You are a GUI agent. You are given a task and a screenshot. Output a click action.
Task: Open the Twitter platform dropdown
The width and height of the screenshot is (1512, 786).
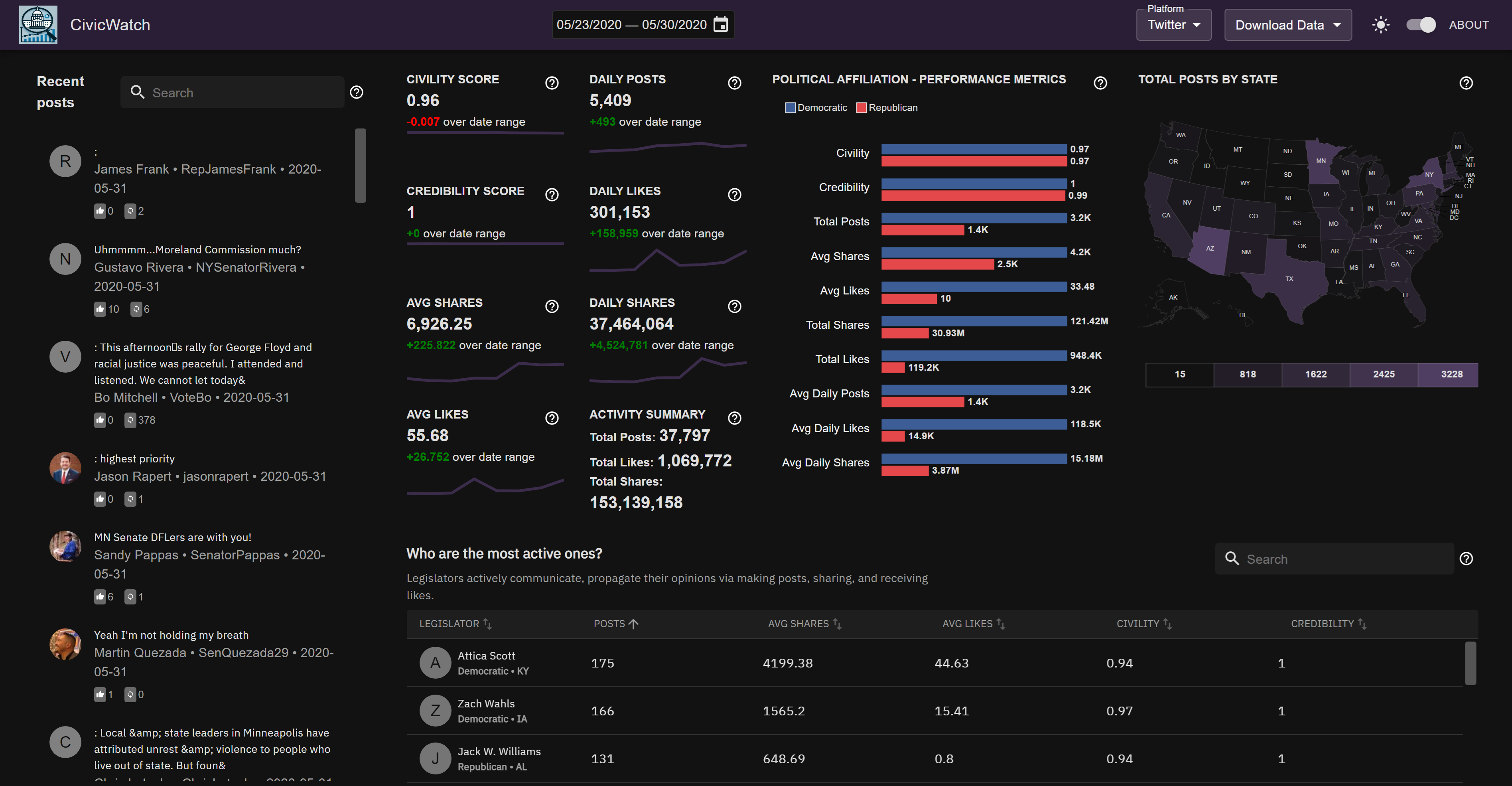(x=1174, y=25)
